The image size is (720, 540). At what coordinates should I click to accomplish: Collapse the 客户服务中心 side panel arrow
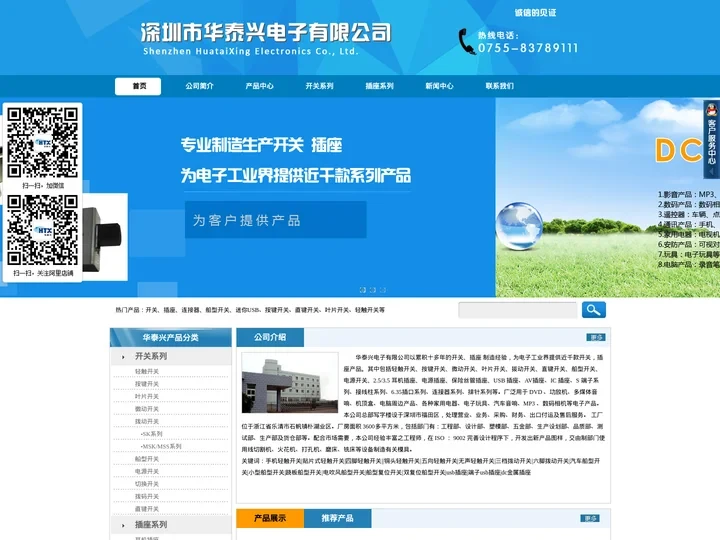[712, 171]
